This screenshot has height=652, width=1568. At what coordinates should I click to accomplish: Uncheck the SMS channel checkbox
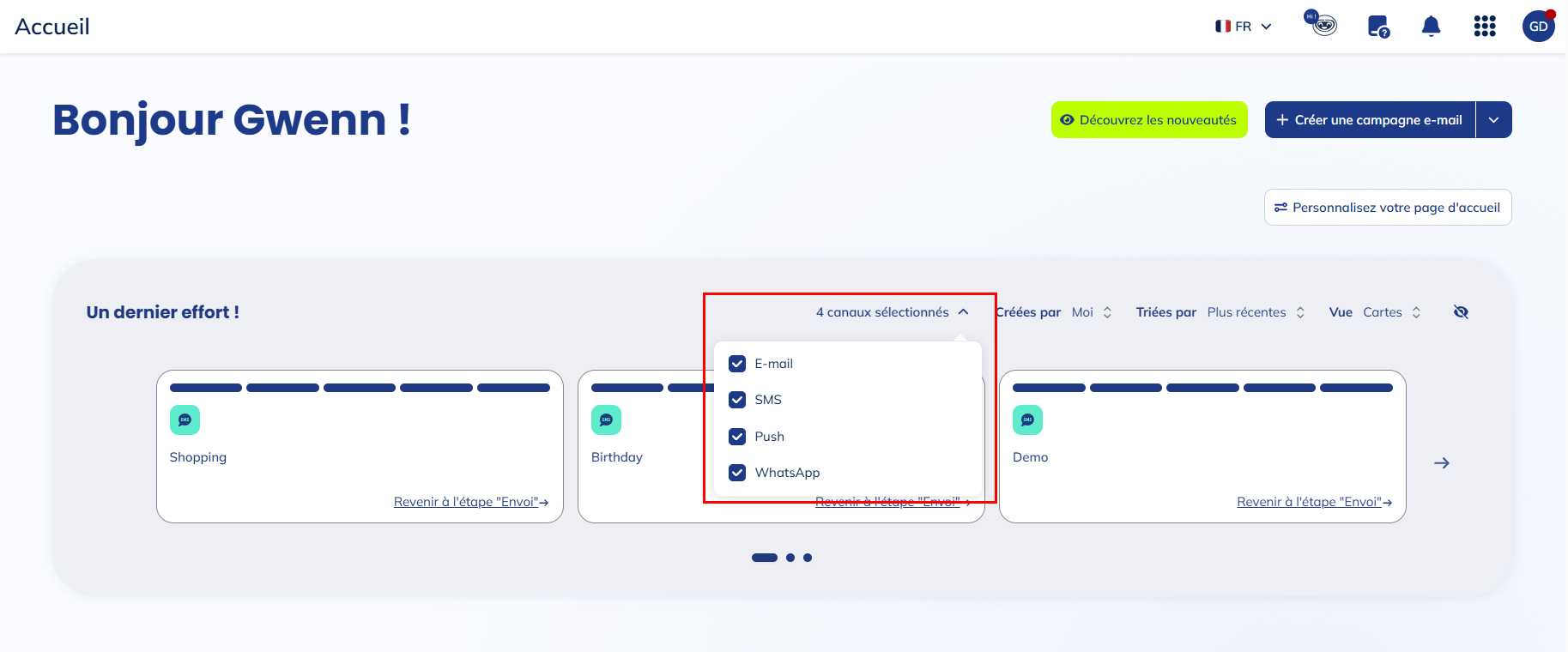click(x=737, y=400)
